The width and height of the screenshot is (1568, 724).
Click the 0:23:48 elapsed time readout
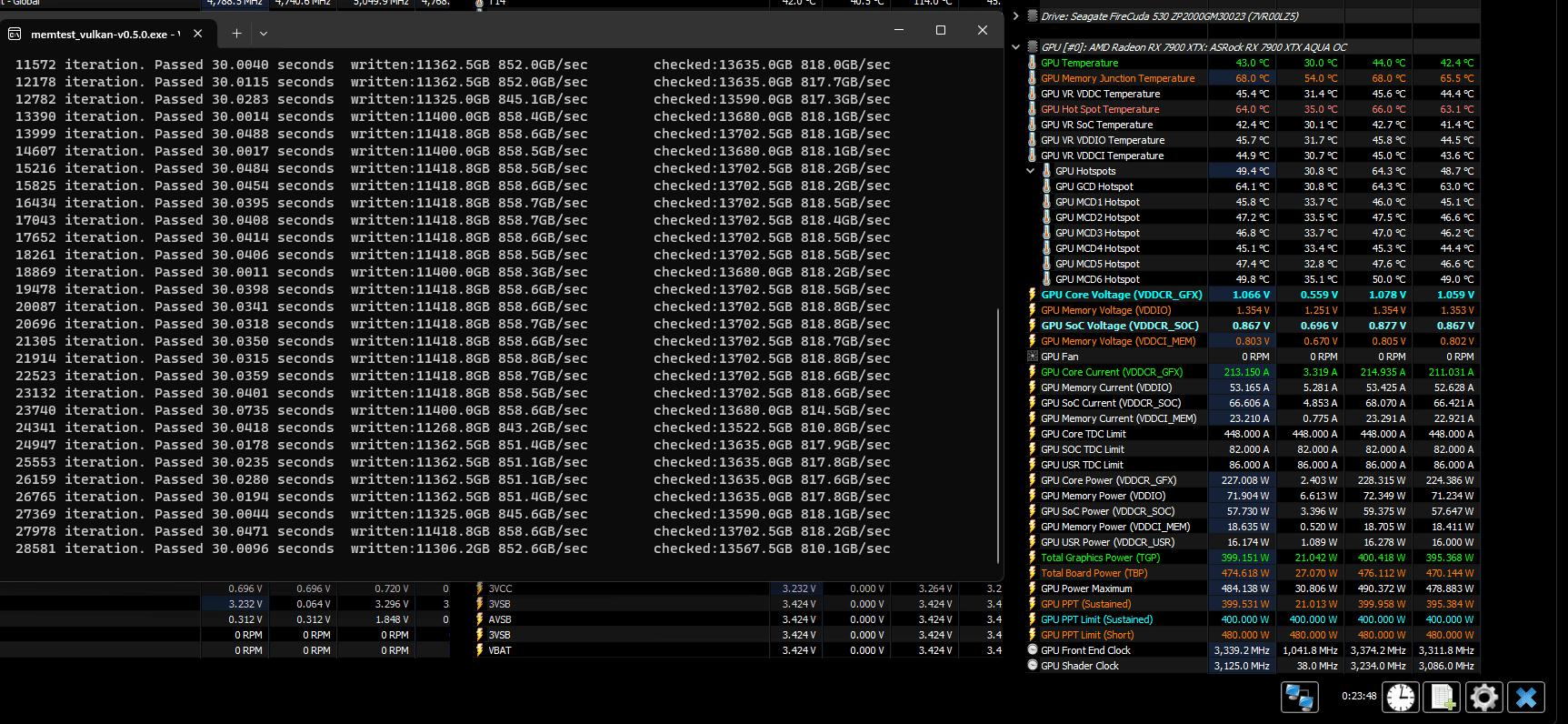pos(1359,697)
